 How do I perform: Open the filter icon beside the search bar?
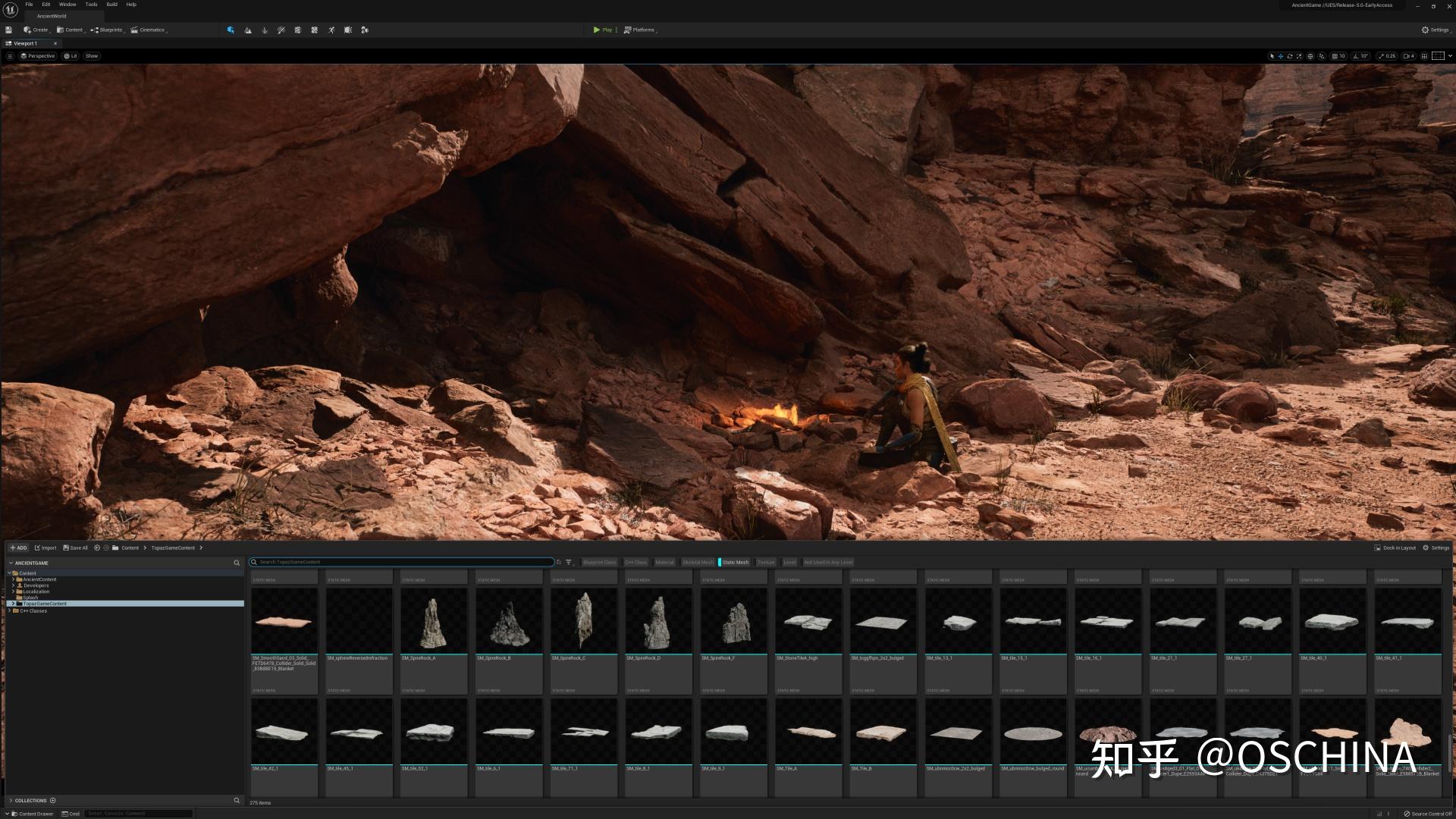tap(569, 562)
